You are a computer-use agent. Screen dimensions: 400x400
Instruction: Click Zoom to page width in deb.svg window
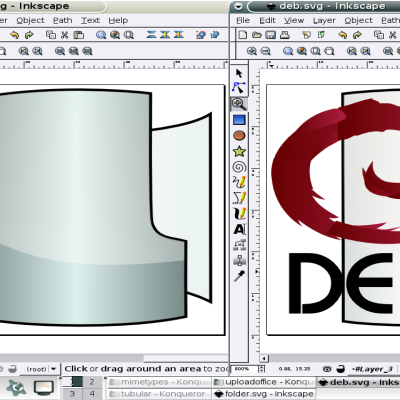[x=329, y=51]
